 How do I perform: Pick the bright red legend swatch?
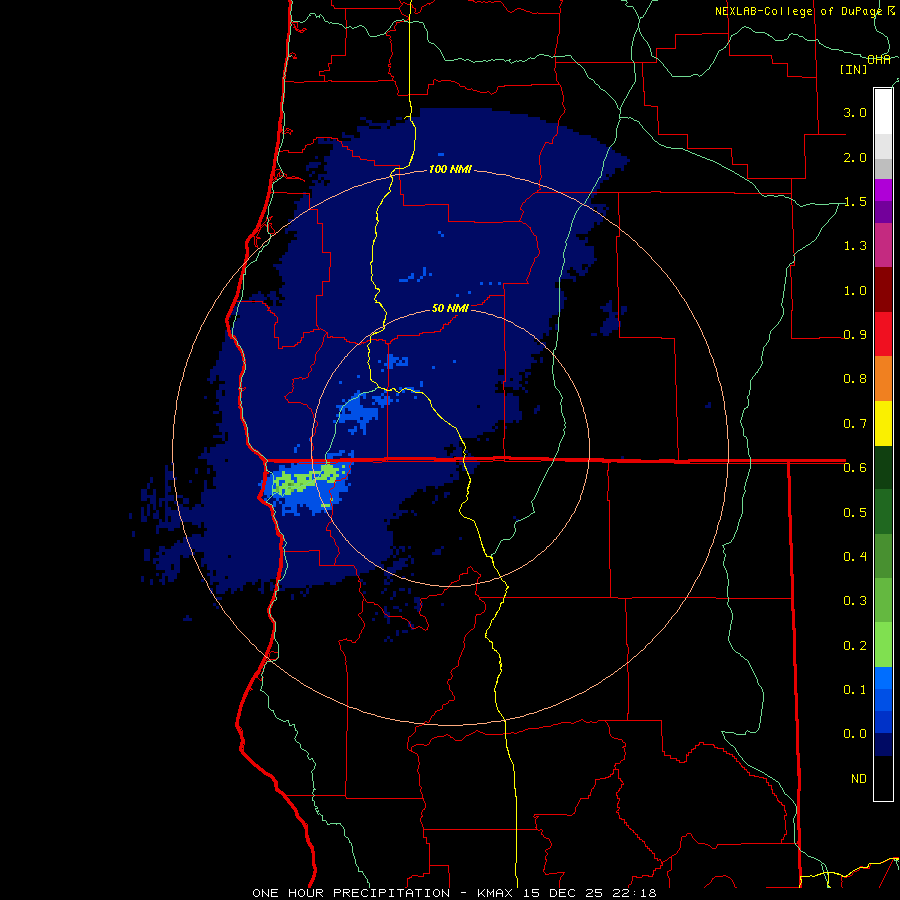pos(883,334)
